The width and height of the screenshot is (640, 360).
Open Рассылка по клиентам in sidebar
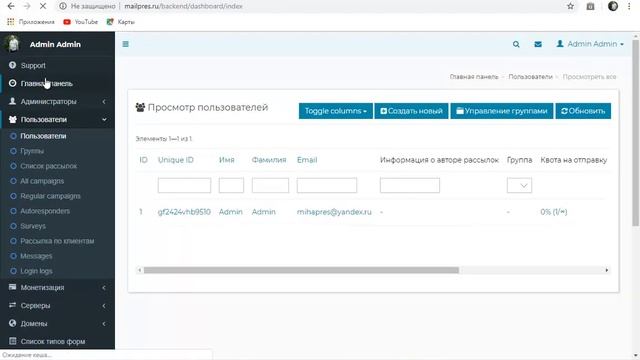57,241
